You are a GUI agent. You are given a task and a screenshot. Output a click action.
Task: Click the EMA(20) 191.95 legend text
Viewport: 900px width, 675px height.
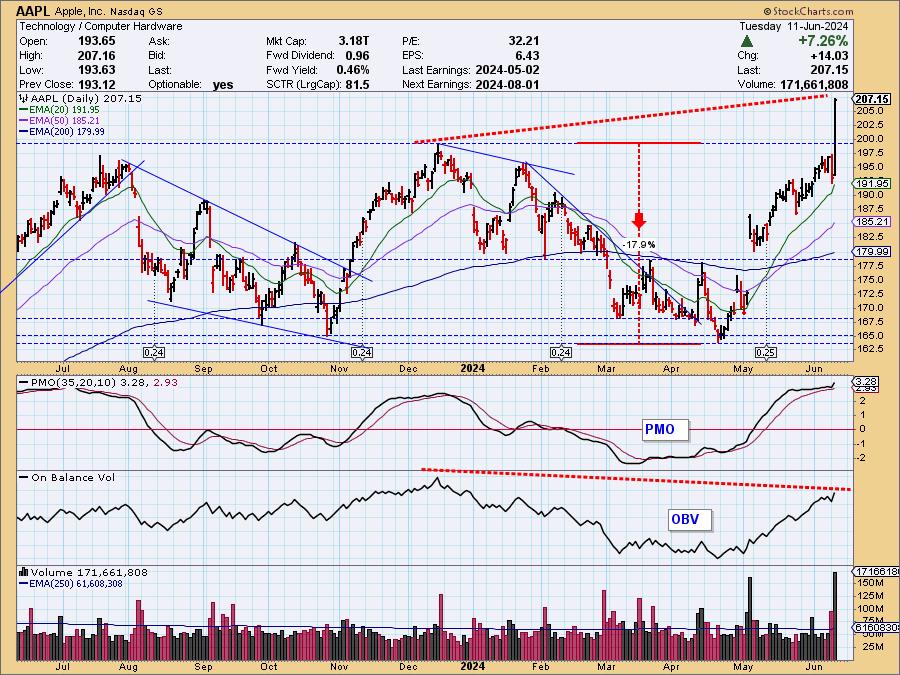point(65,110)
